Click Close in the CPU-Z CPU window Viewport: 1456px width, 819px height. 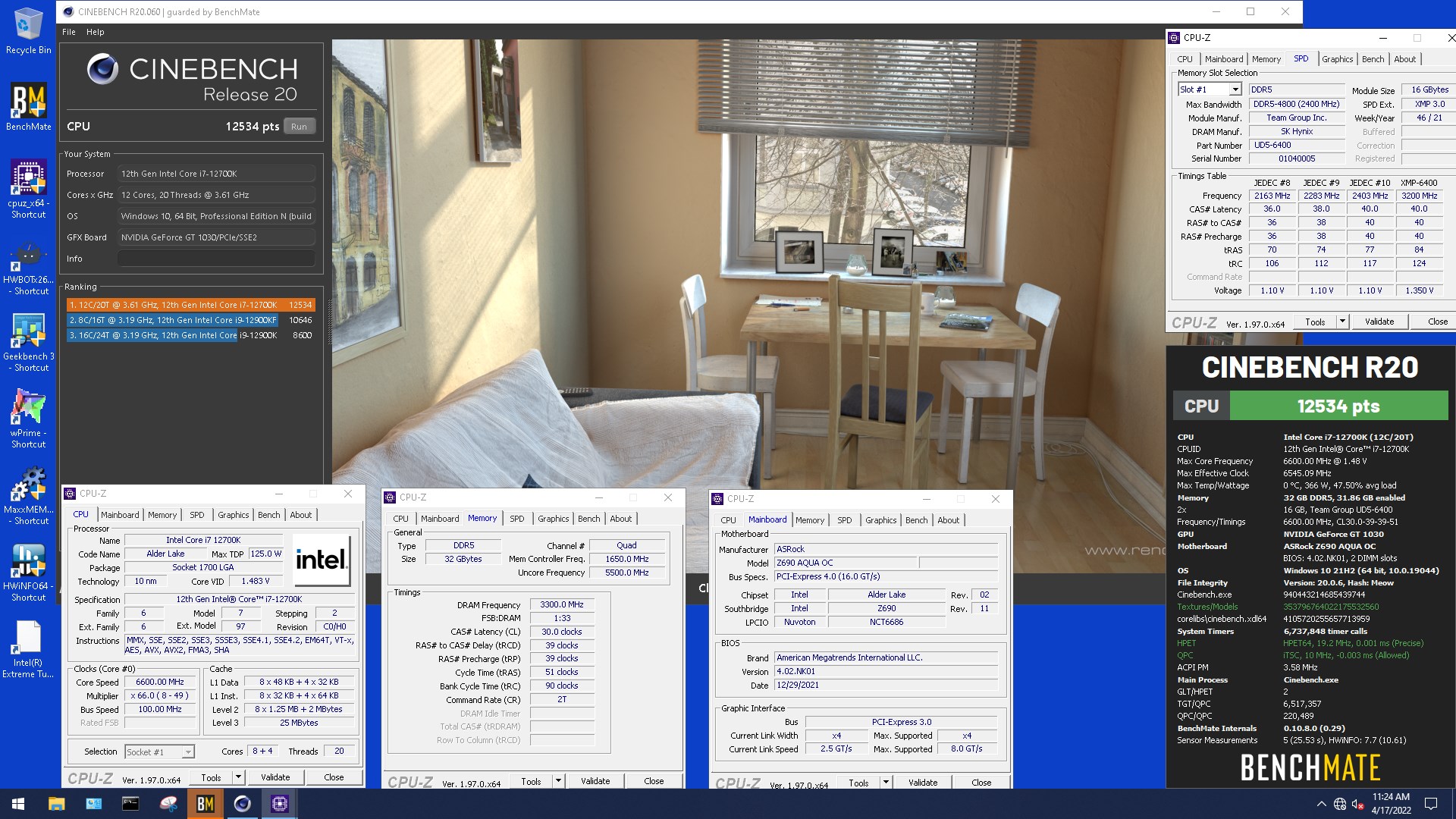click(x=334, y=777)
